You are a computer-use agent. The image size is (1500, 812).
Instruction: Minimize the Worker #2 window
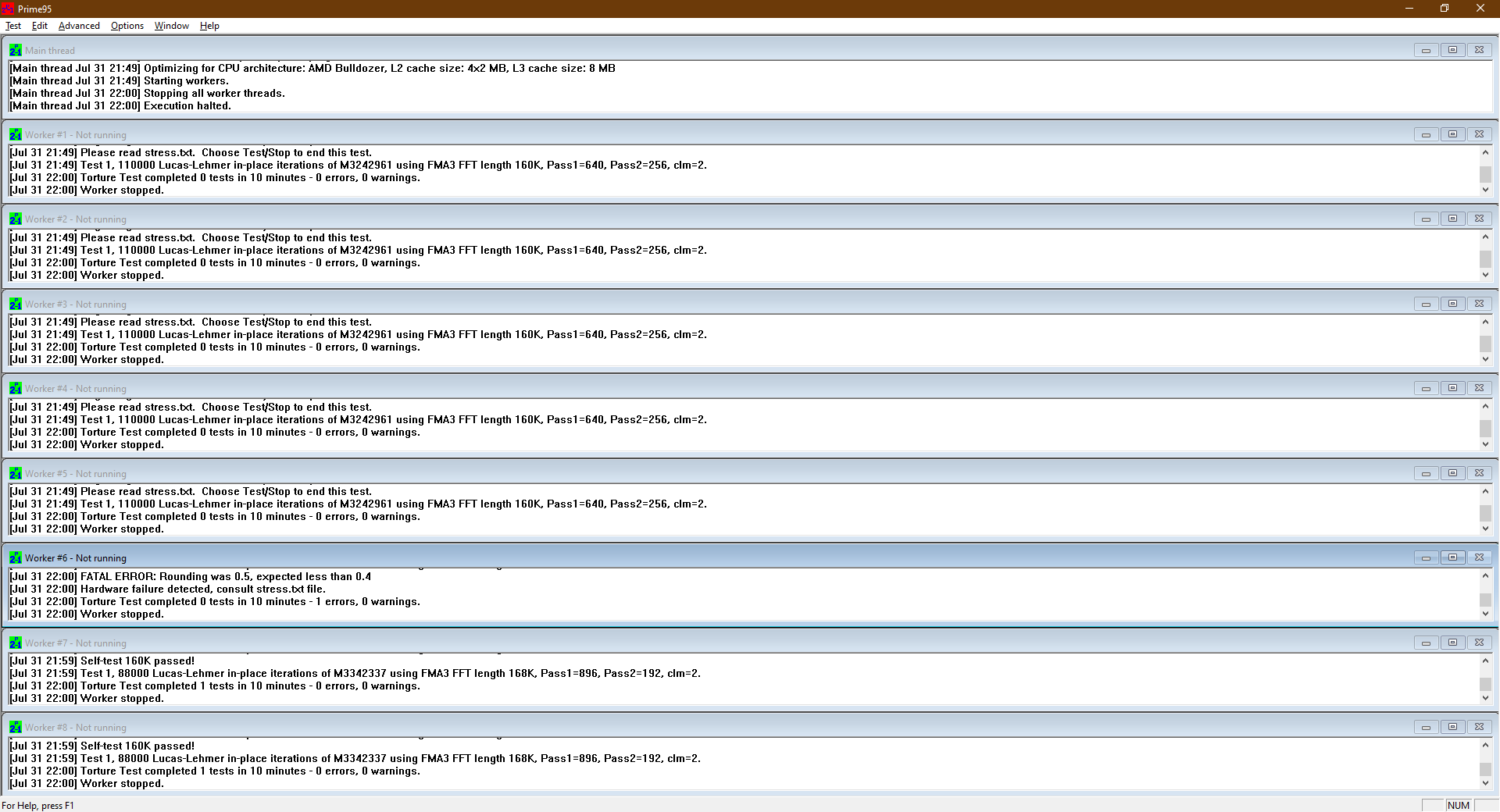[1426, 219]
